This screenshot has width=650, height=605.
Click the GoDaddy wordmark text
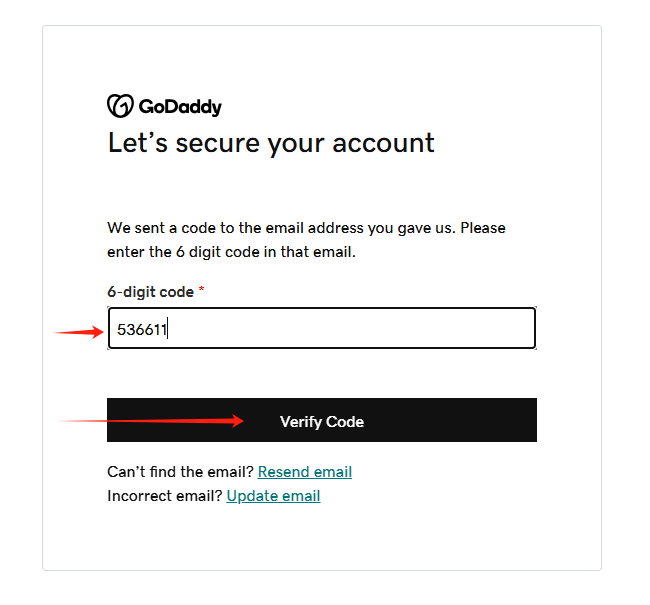[x=180, y=107]
